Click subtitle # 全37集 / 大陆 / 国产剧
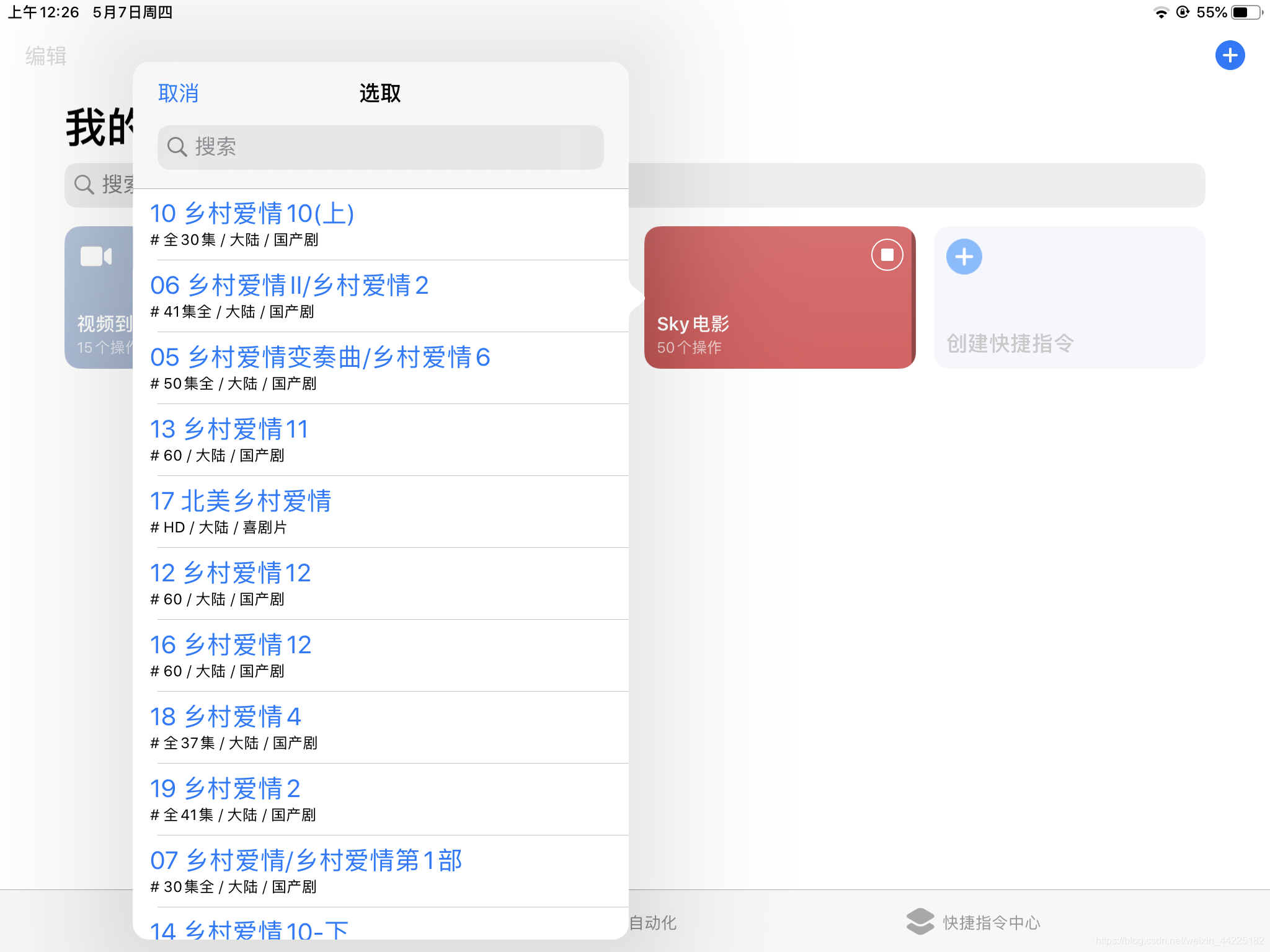The width and height of the screenshot is (1270, 952). [x=234, y=743]
